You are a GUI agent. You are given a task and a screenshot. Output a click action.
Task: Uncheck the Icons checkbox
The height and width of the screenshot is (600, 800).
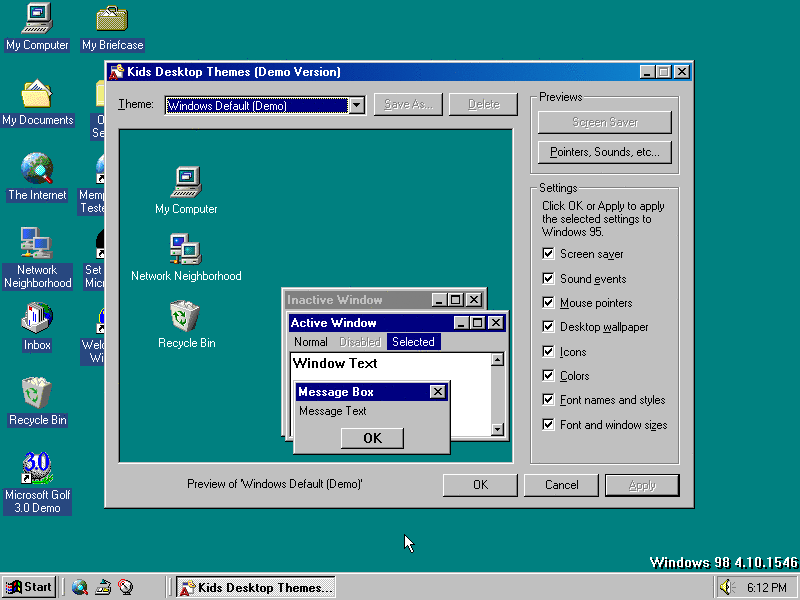coord(548,352)
